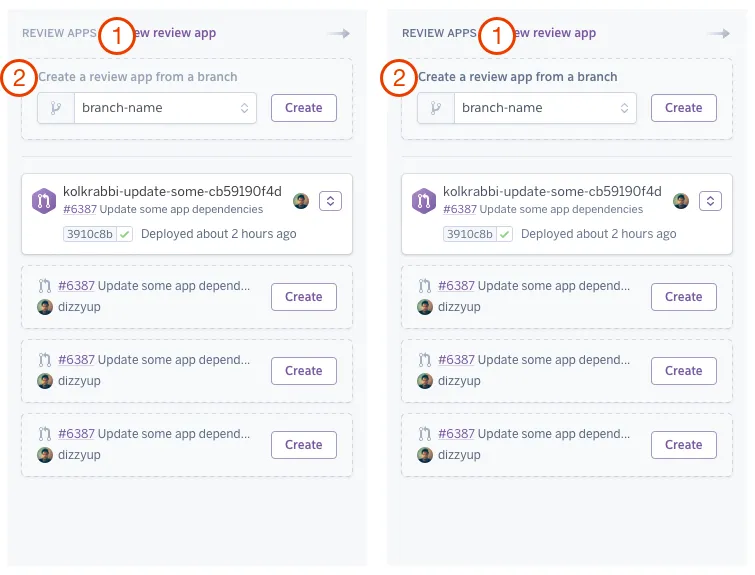
Task: Open #6387 link in third right pull request row
Action: [x=456, y=434]
